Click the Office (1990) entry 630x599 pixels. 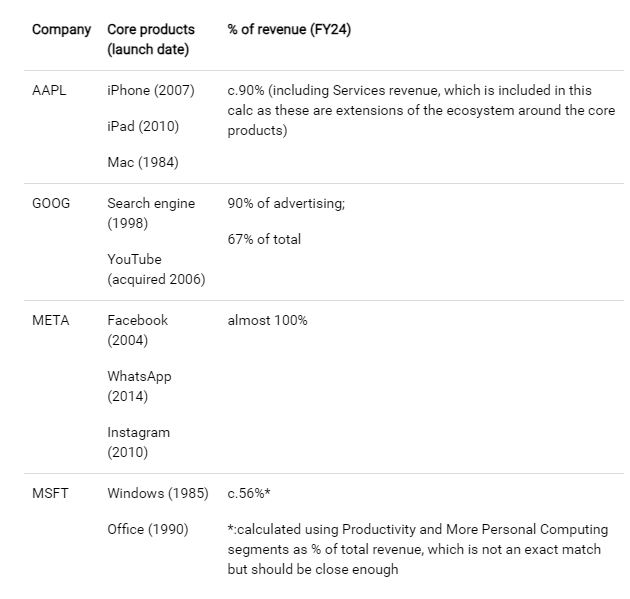click(x=147, y=529)
